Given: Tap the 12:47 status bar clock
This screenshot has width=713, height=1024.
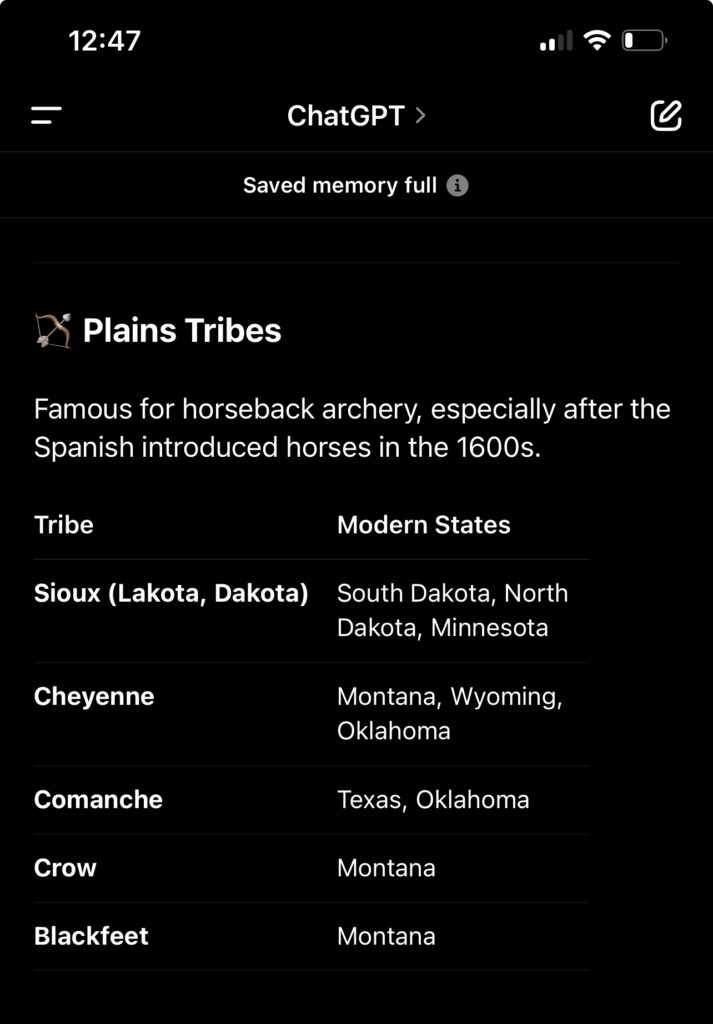Looking at the screenshot, I should (105, 41).
